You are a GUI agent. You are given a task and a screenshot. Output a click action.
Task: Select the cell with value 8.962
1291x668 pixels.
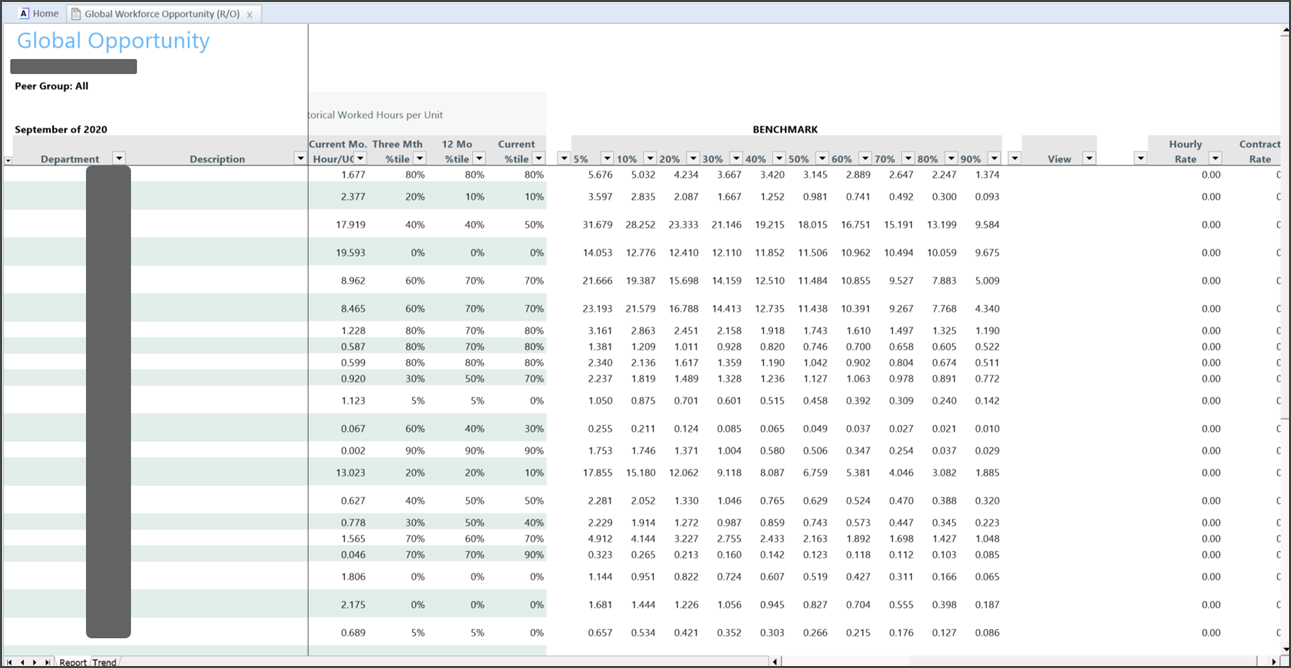tap(353, 281)
